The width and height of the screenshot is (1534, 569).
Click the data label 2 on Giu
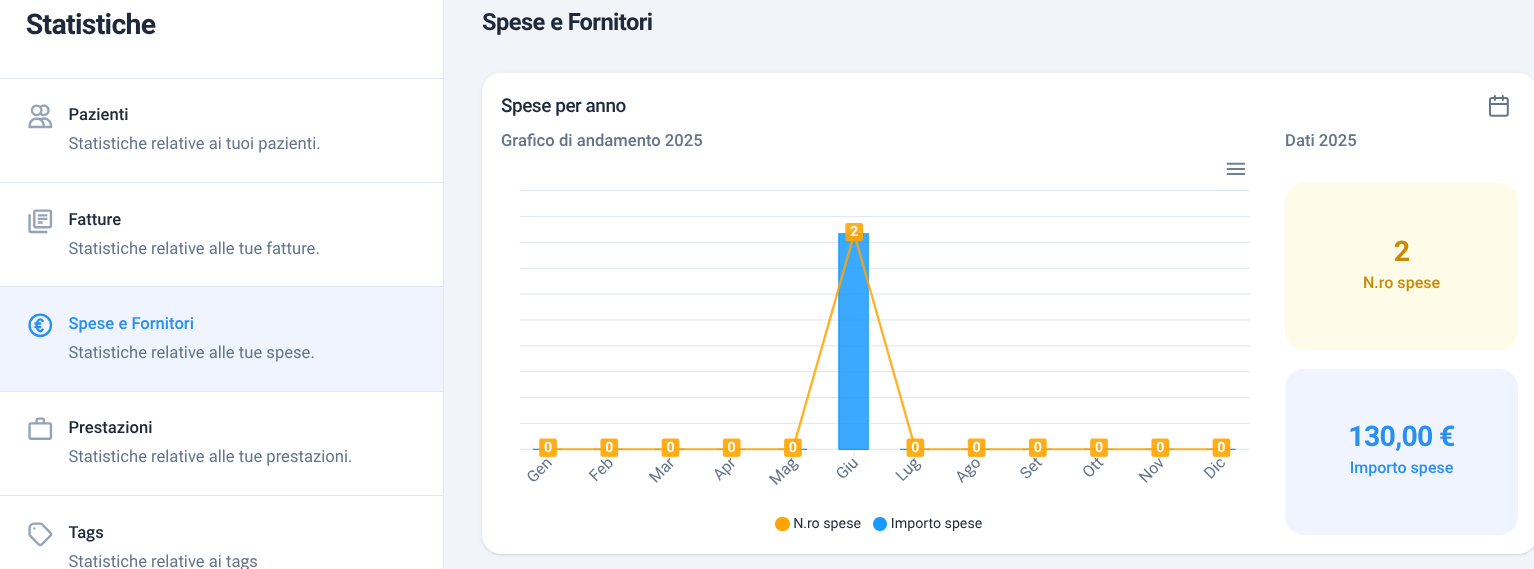pos(853,231)
